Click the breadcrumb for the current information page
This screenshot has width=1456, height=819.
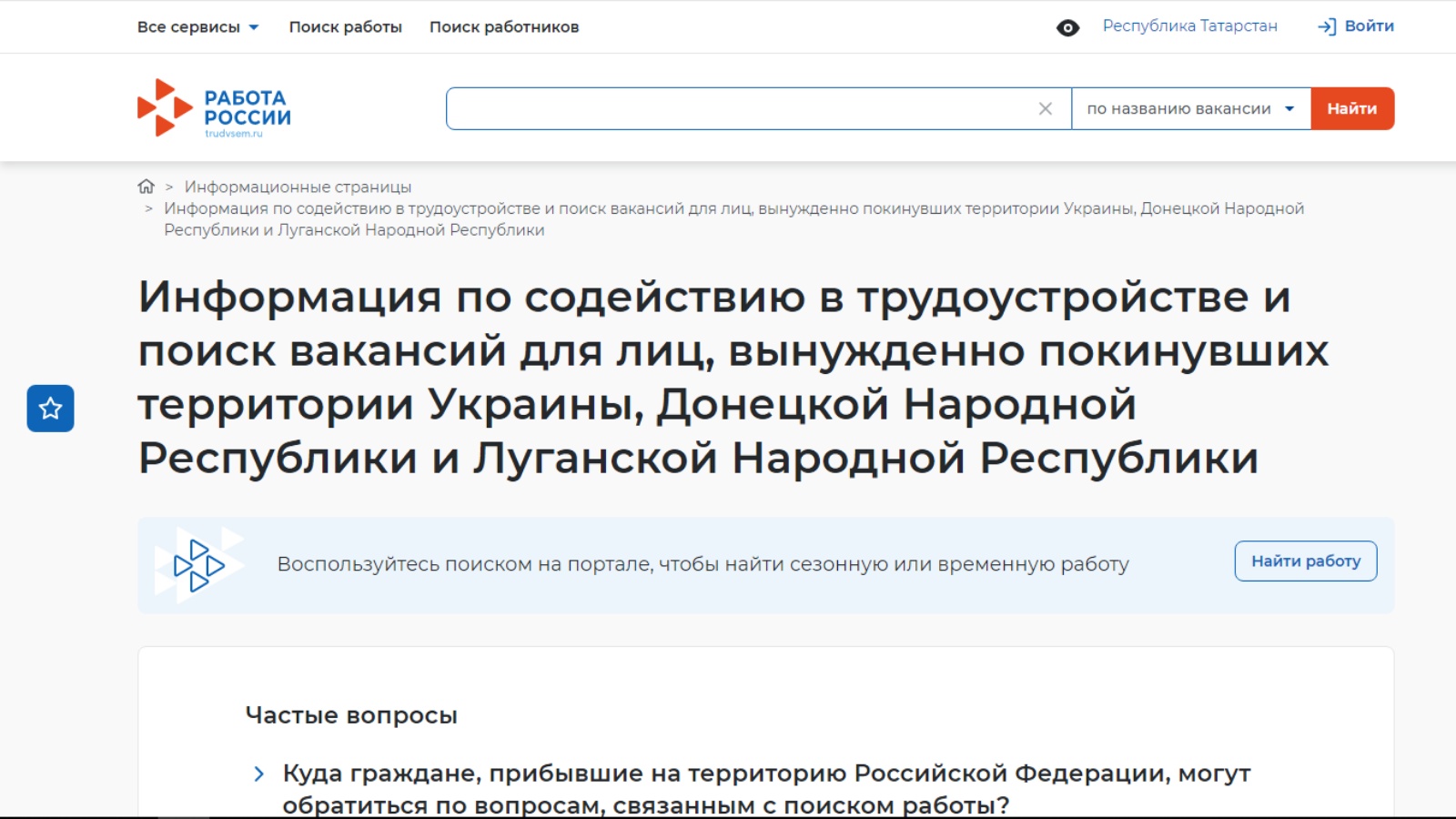(x=733, y=219)
